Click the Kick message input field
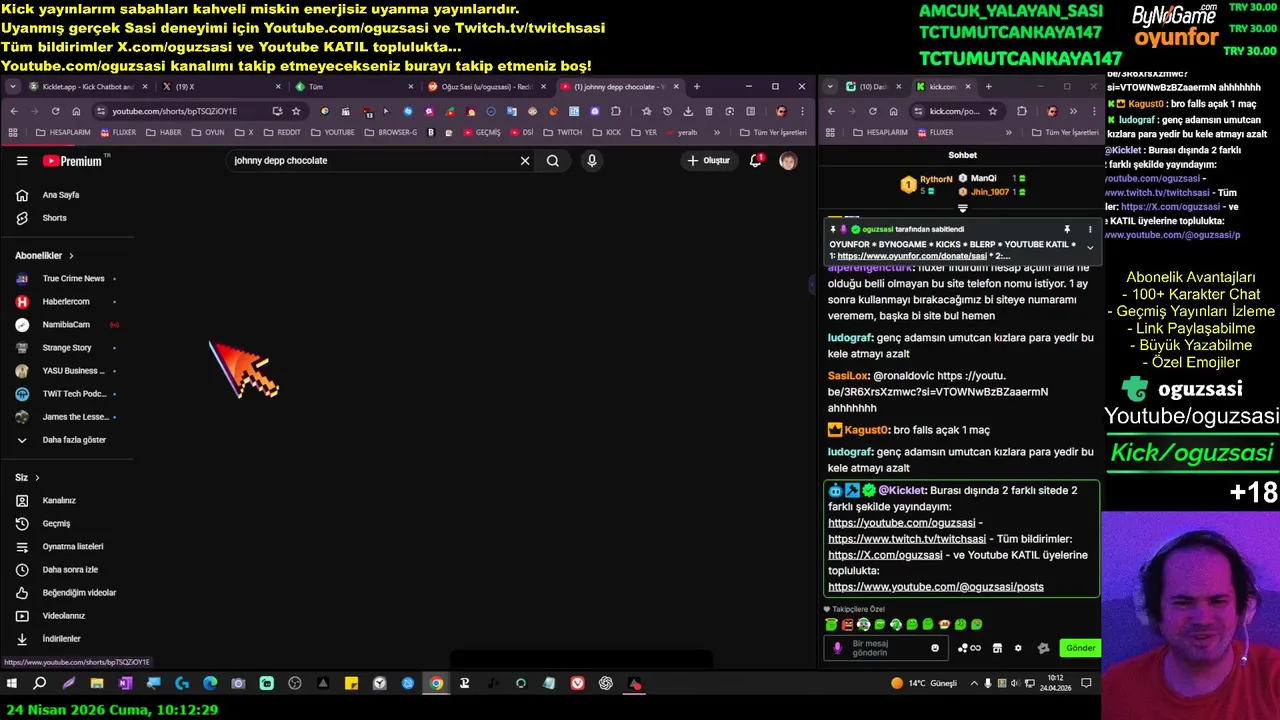 tap(886, 648)
